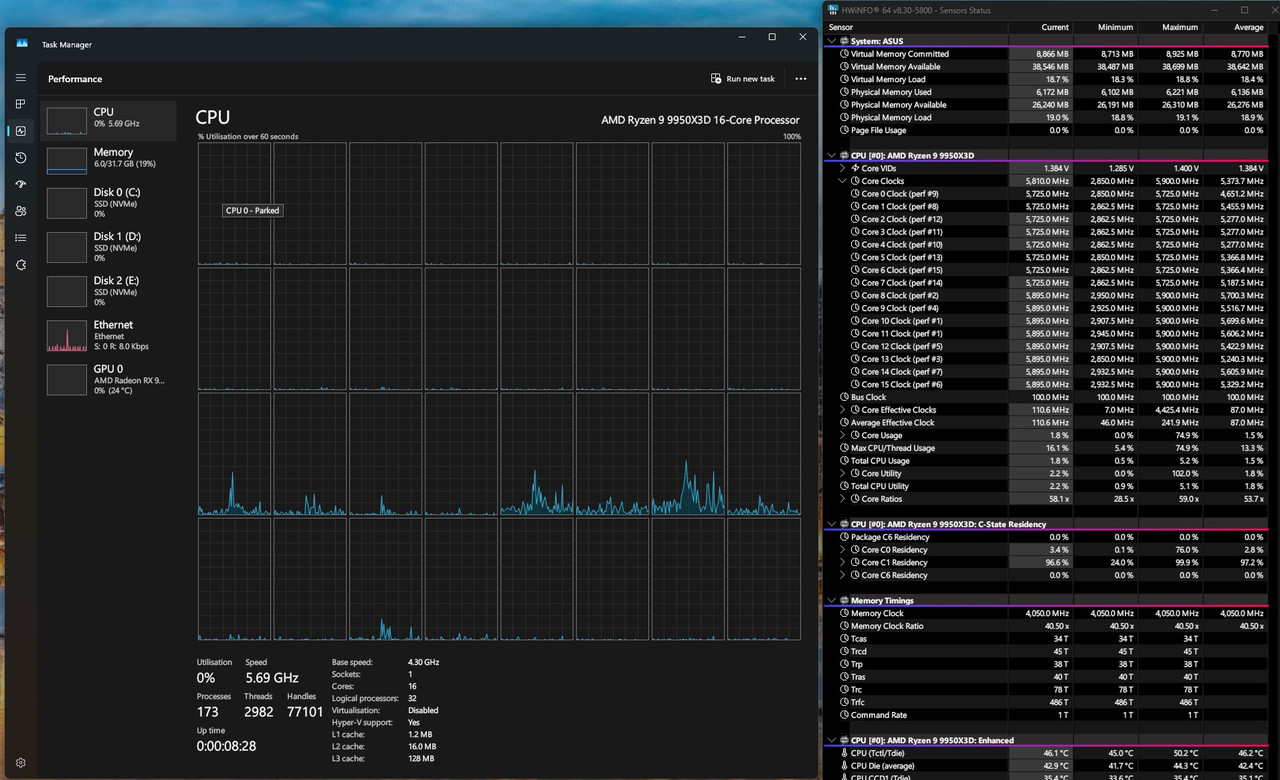Collapse the System: ASUS sensor group

coord(833,41)
